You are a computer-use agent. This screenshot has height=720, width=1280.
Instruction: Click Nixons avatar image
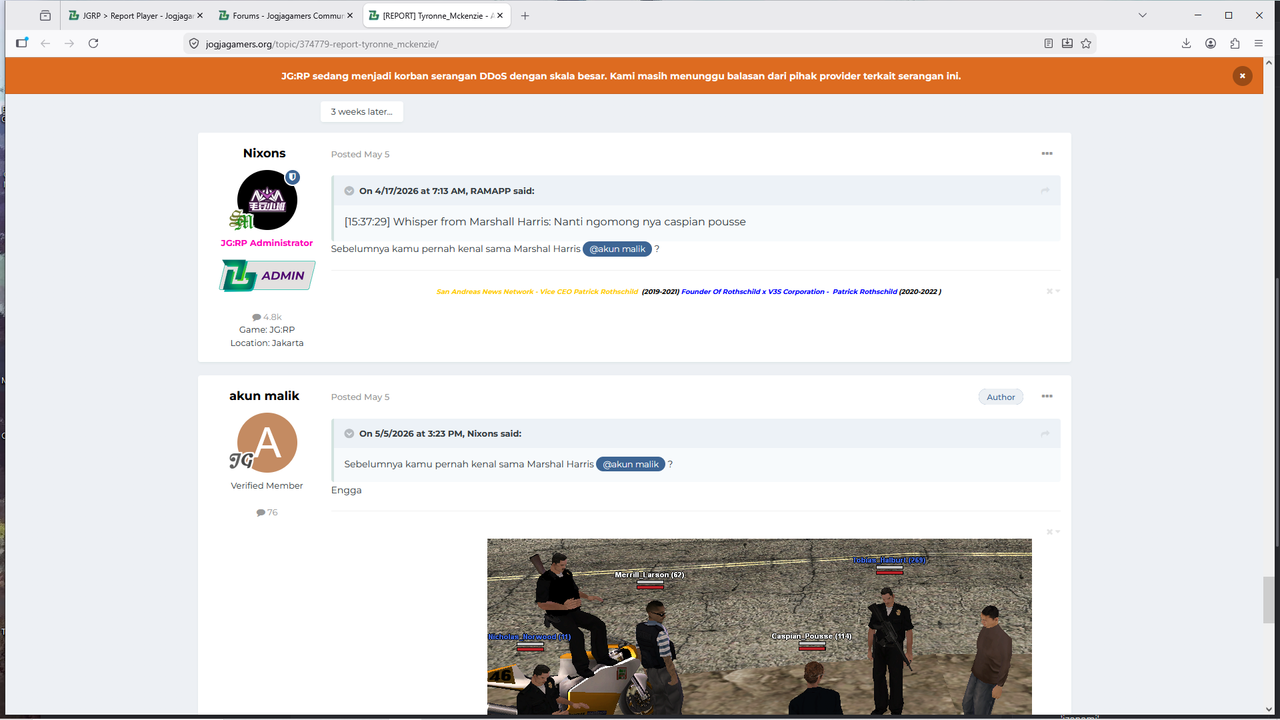267,200
